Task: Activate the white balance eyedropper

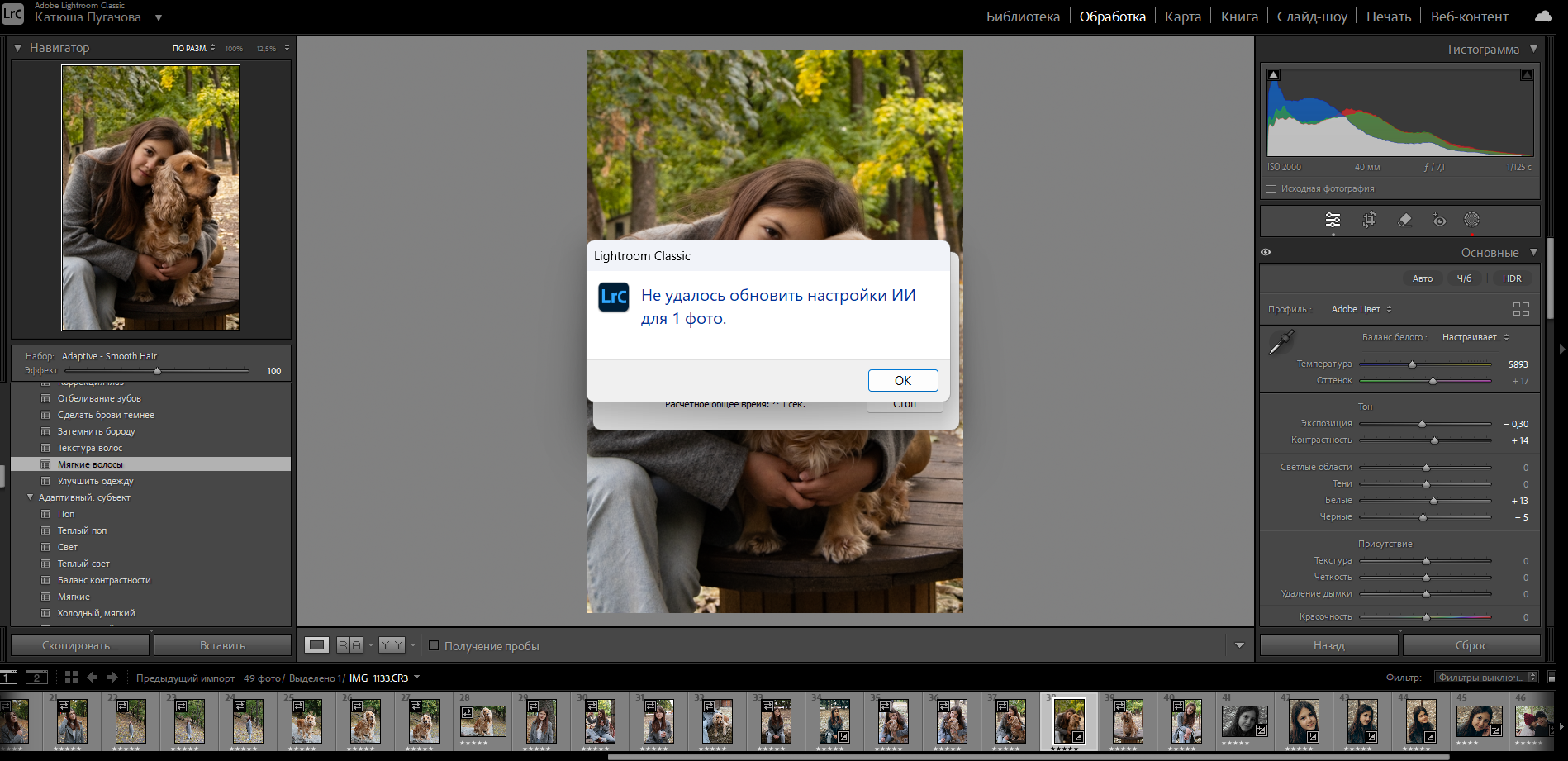Action: click(x=1283, y=340)
